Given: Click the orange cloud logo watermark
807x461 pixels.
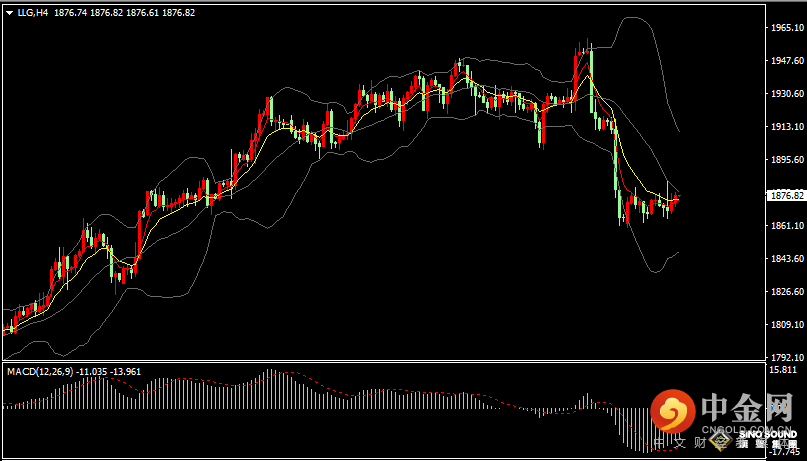Looking at the screenshot, I should (x=674, y=412).
